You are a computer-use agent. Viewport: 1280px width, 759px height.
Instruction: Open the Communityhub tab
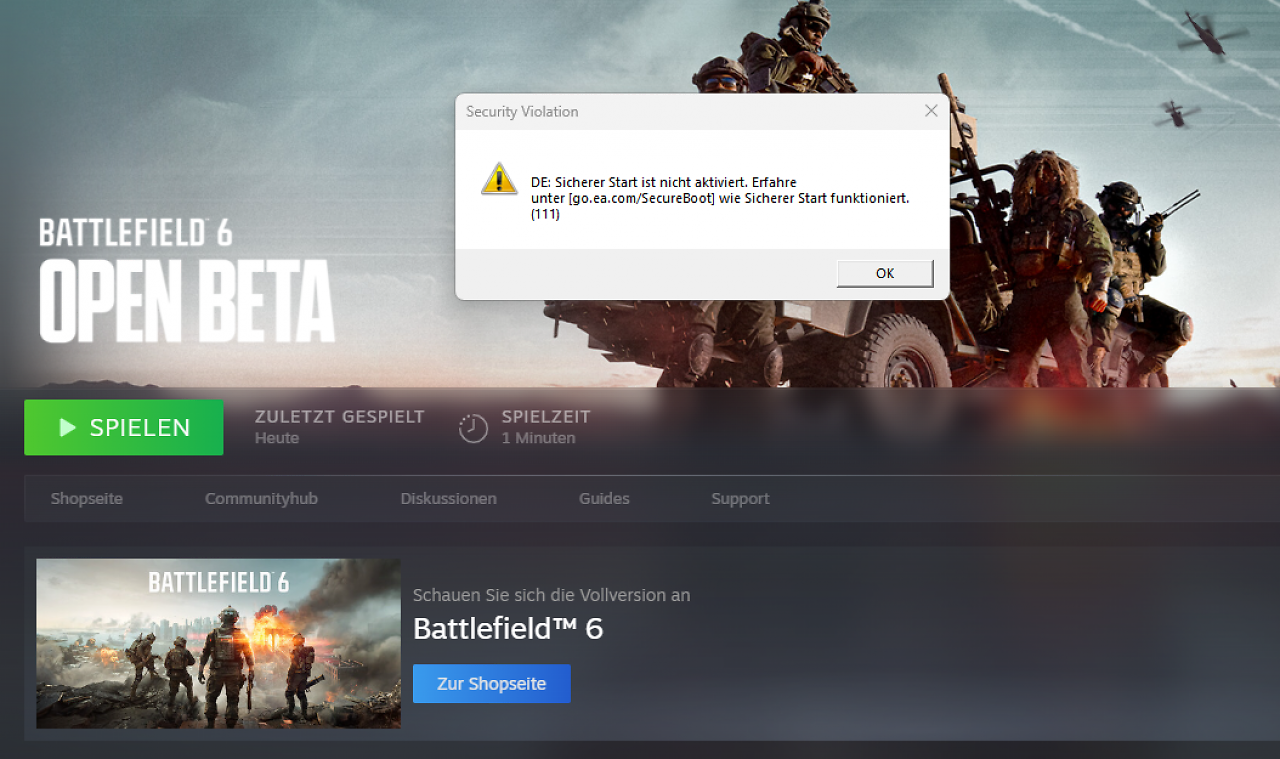(x=261, y=498)
